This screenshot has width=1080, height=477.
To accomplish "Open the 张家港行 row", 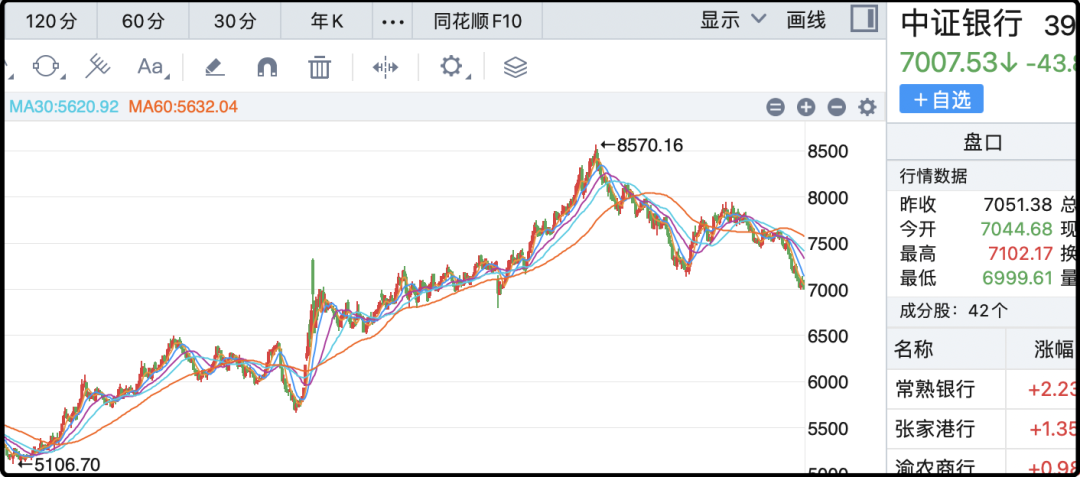I will pos(982,428).
